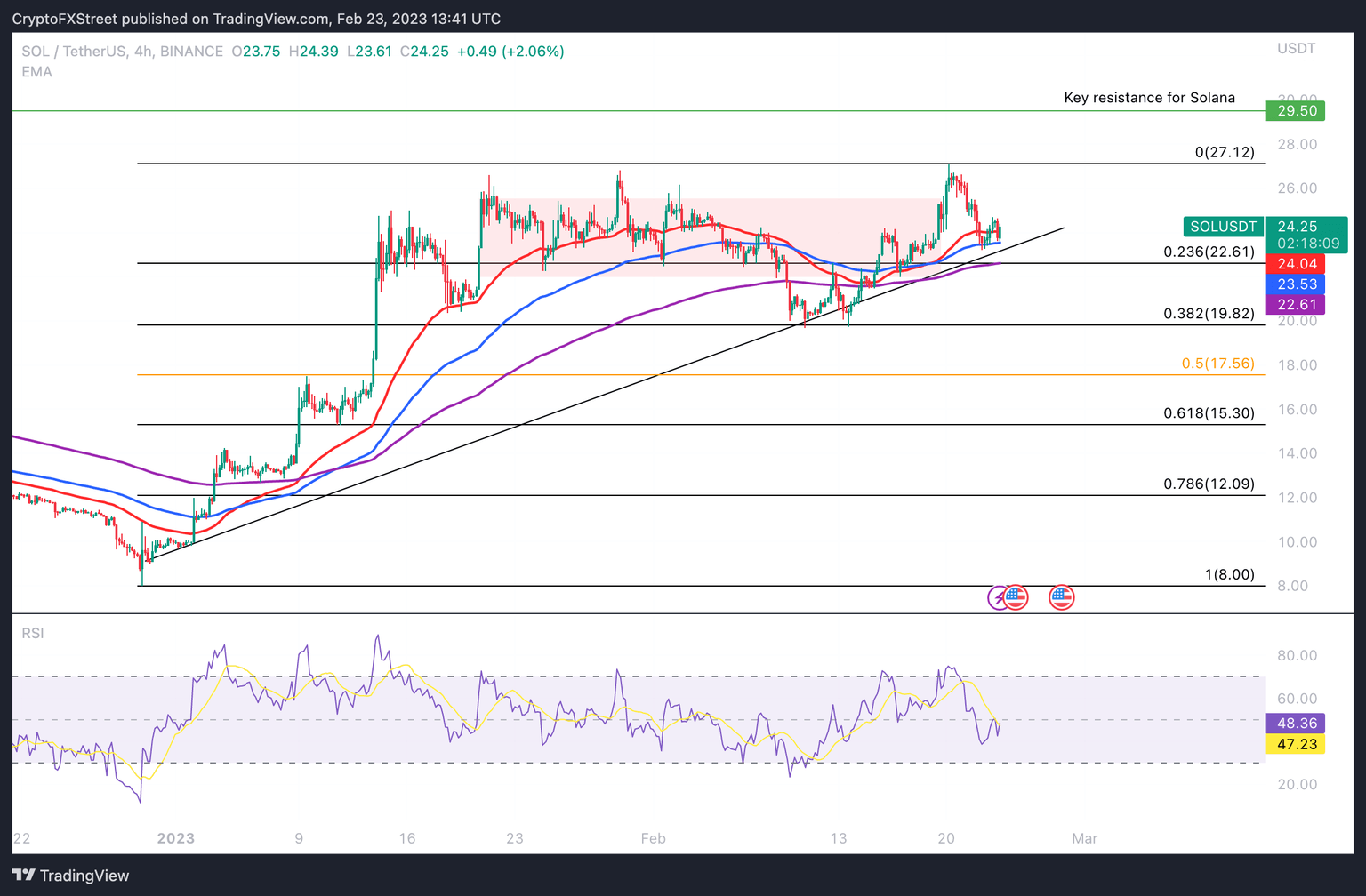Click the 2023 label on the date axis
Viewport: 1366px width, 896px height.
175,837
